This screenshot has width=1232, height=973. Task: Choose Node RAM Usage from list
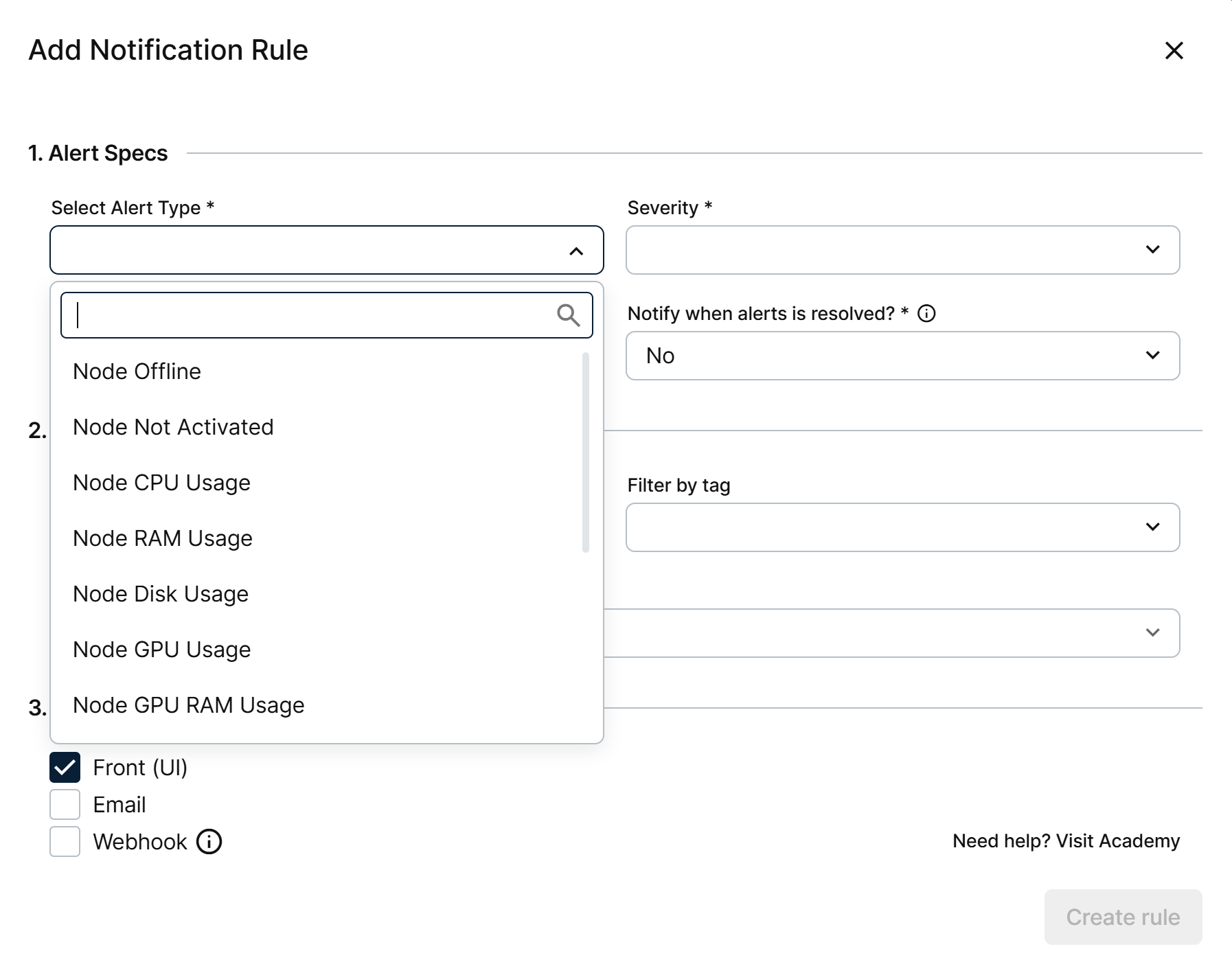[x=327, y=538]
